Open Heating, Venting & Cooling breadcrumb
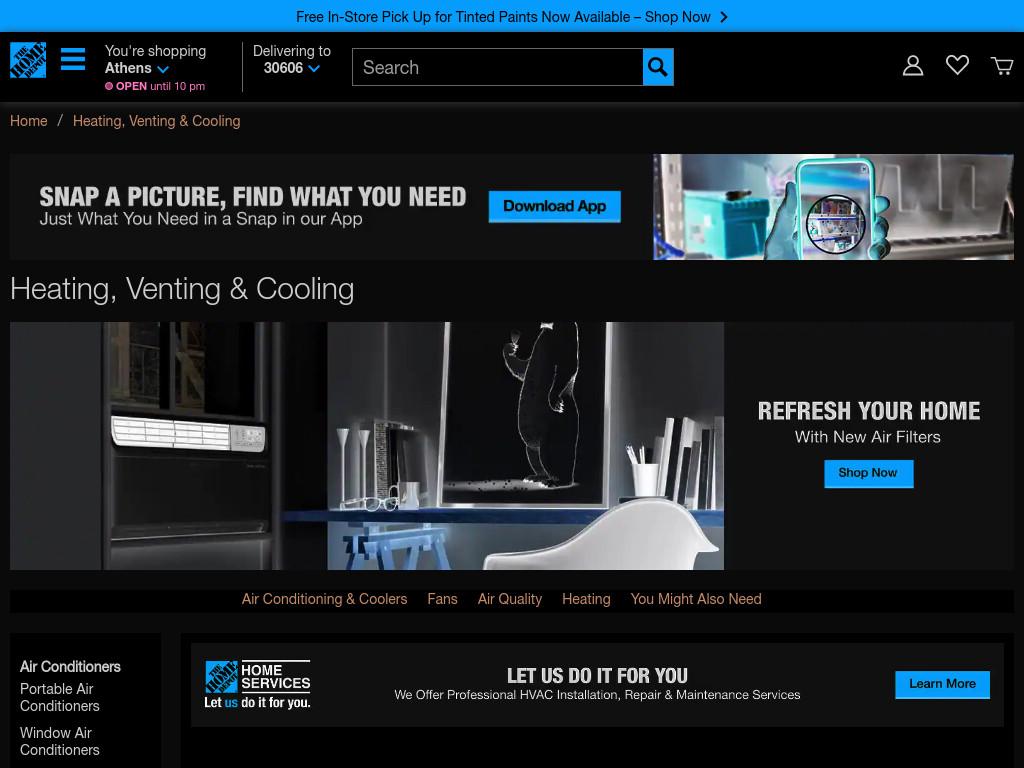 click(x=157, y=121)
